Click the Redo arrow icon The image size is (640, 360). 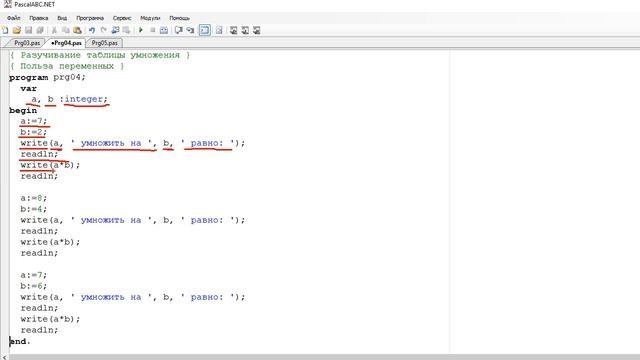(x=103, y=30)
